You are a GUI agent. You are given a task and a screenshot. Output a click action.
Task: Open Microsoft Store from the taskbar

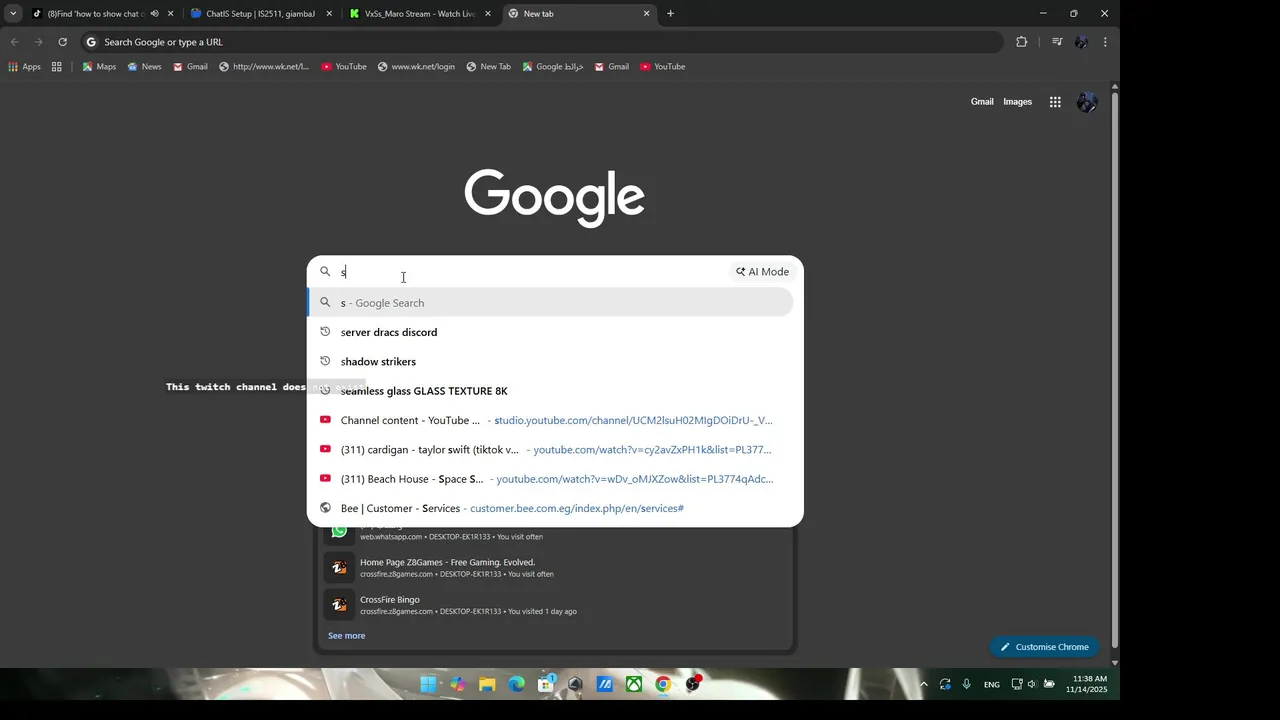[546, 684]
